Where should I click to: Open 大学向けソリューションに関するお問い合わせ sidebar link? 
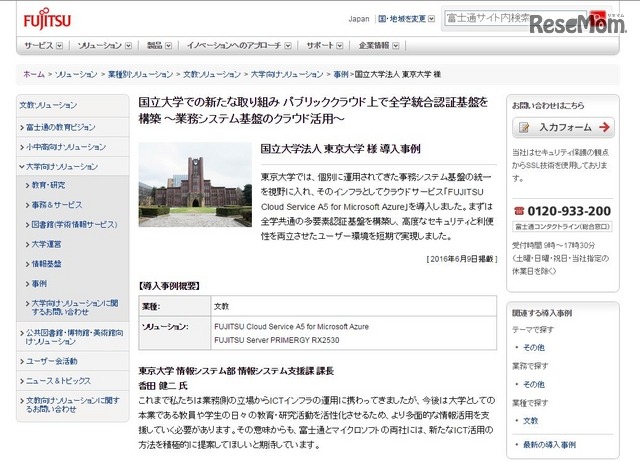[x=75, y=307]
